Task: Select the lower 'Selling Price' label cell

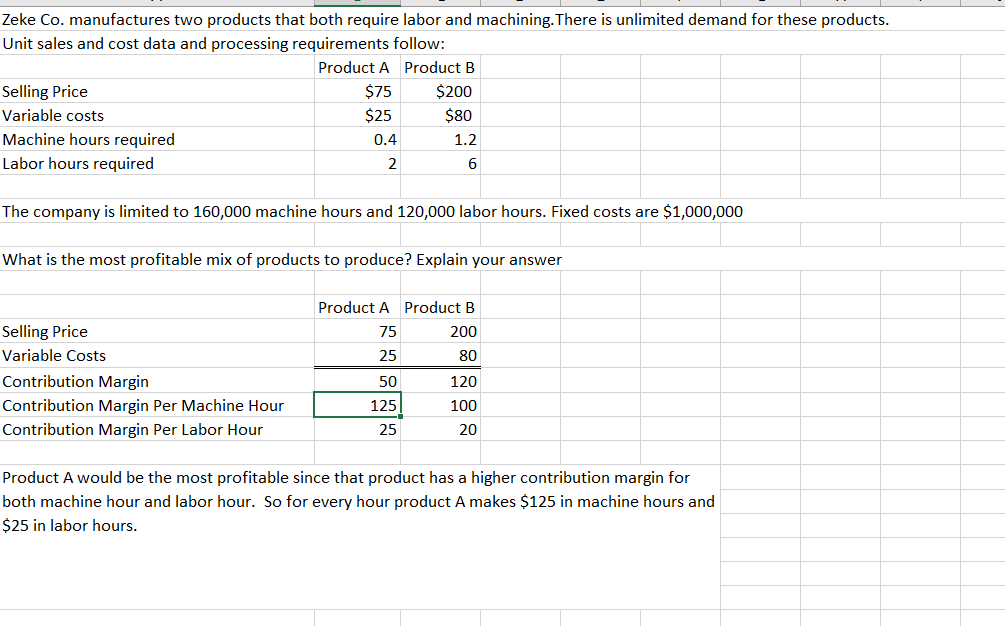Action: click(x=157, y=331)
